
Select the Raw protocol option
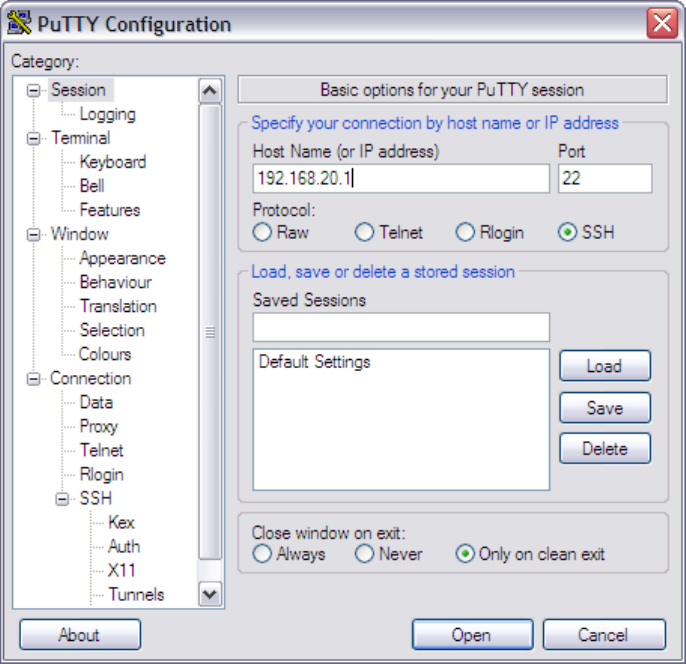click(x=262, y=232)
